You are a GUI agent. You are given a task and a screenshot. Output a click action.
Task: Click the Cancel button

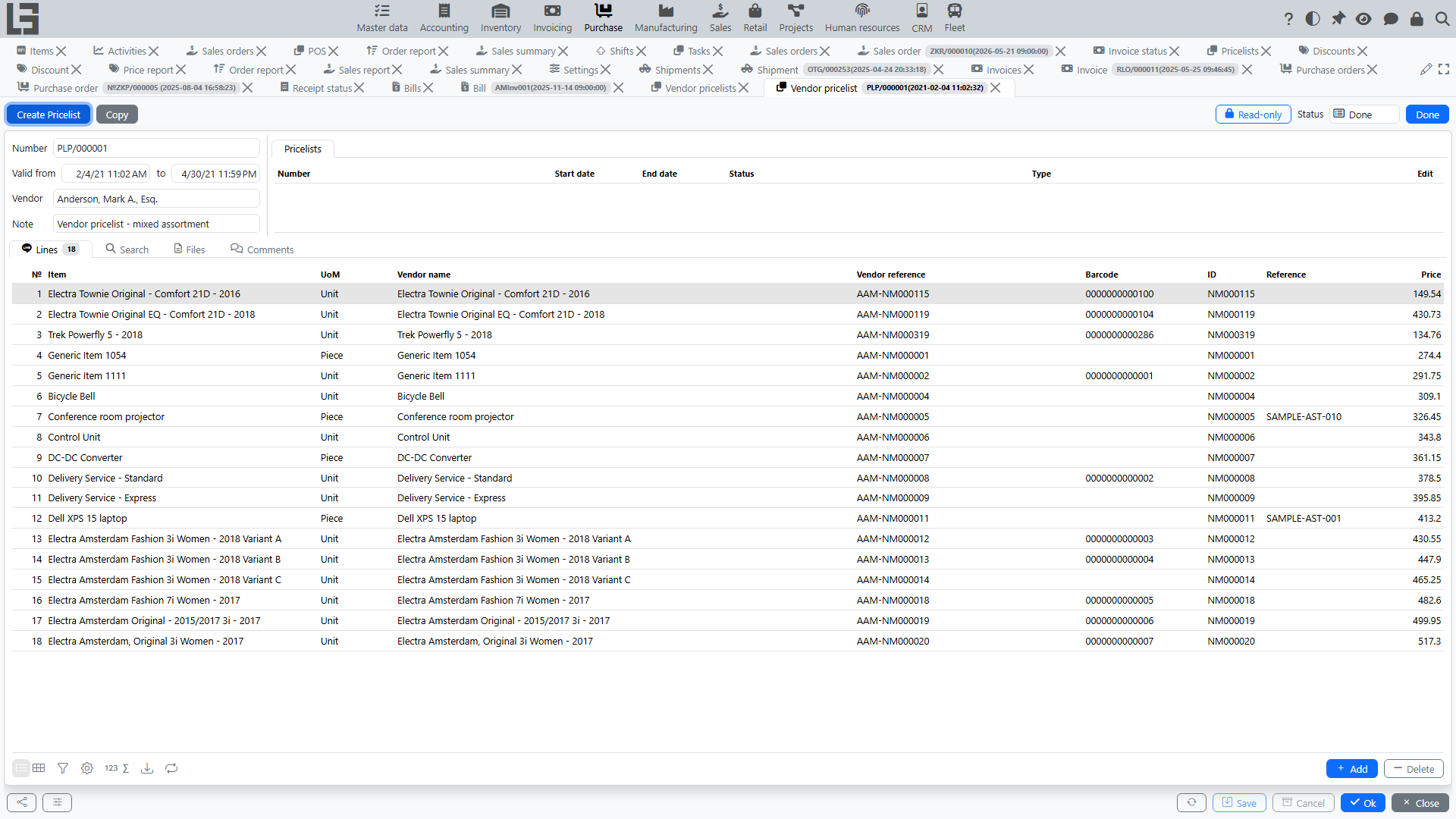[x=1304, y=802]
